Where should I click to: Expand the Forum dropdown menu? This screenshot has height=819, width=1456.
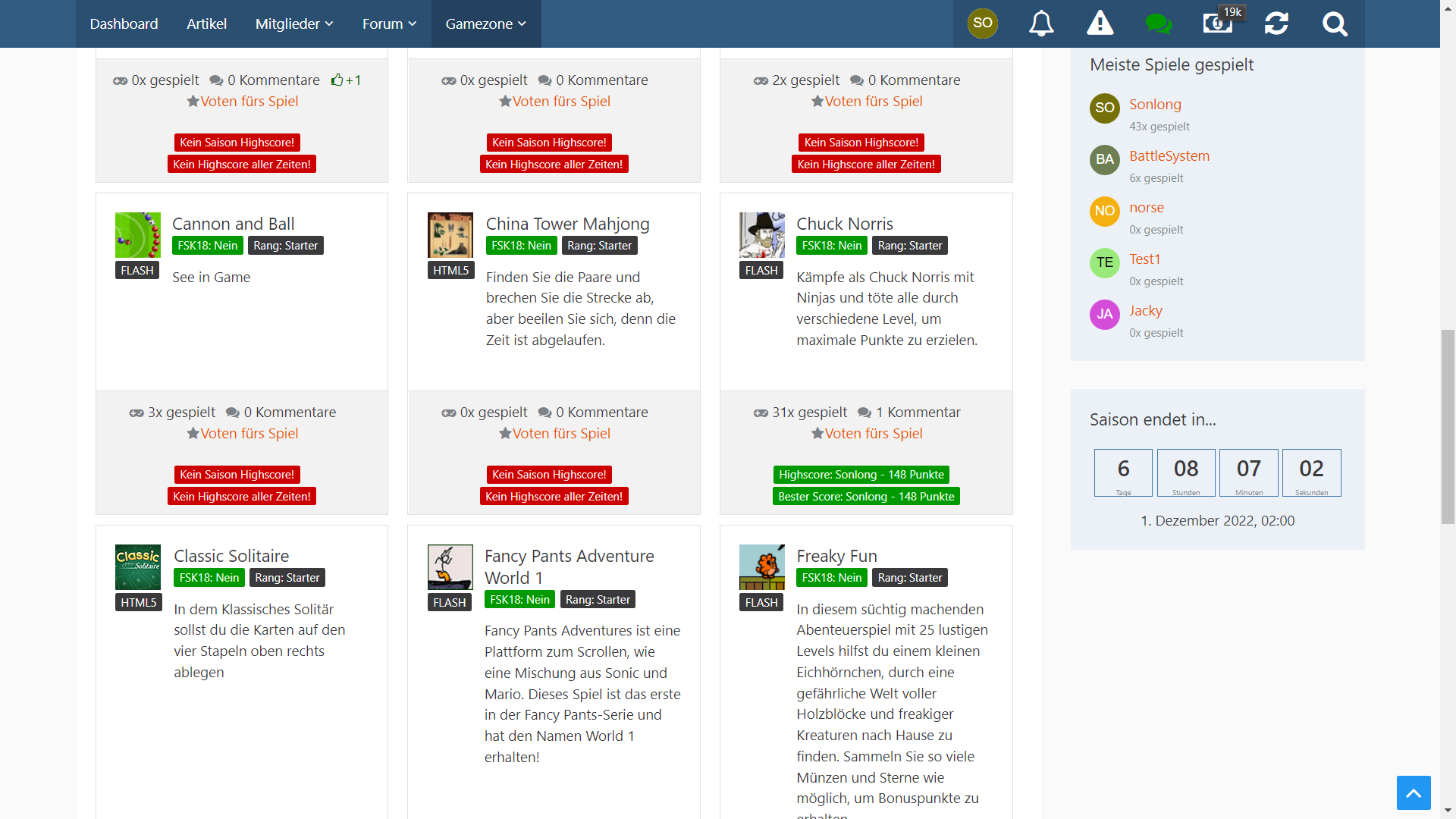pyautogui.click(x=389, y=24)
